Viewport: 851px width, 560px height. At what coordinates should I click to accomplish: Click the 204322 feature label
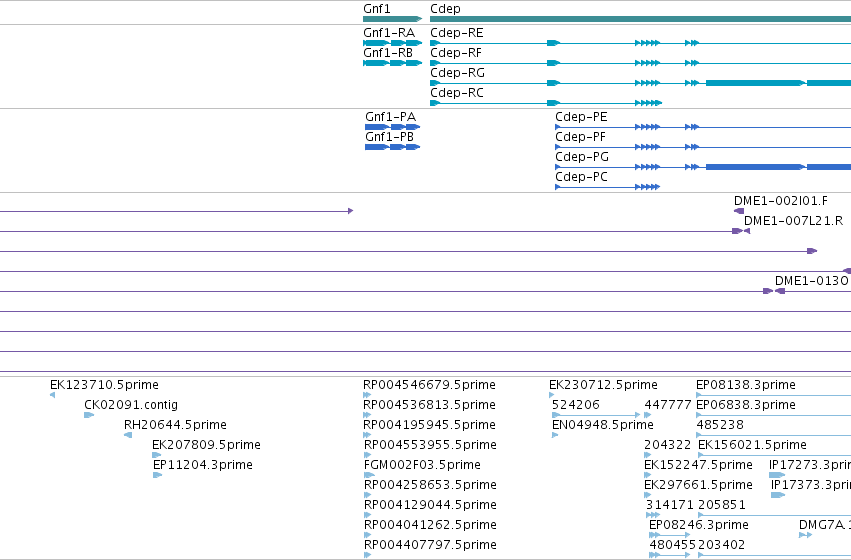pyautogui.click(x=668, y=445)
